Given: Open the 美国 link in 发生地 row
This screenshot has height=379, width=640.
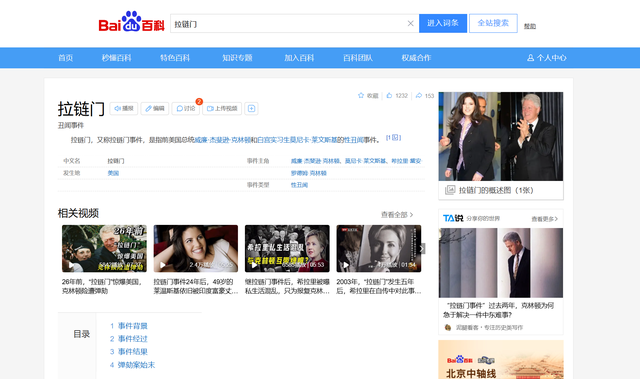Looking at the screenshot, I should [x=113, y=173].
